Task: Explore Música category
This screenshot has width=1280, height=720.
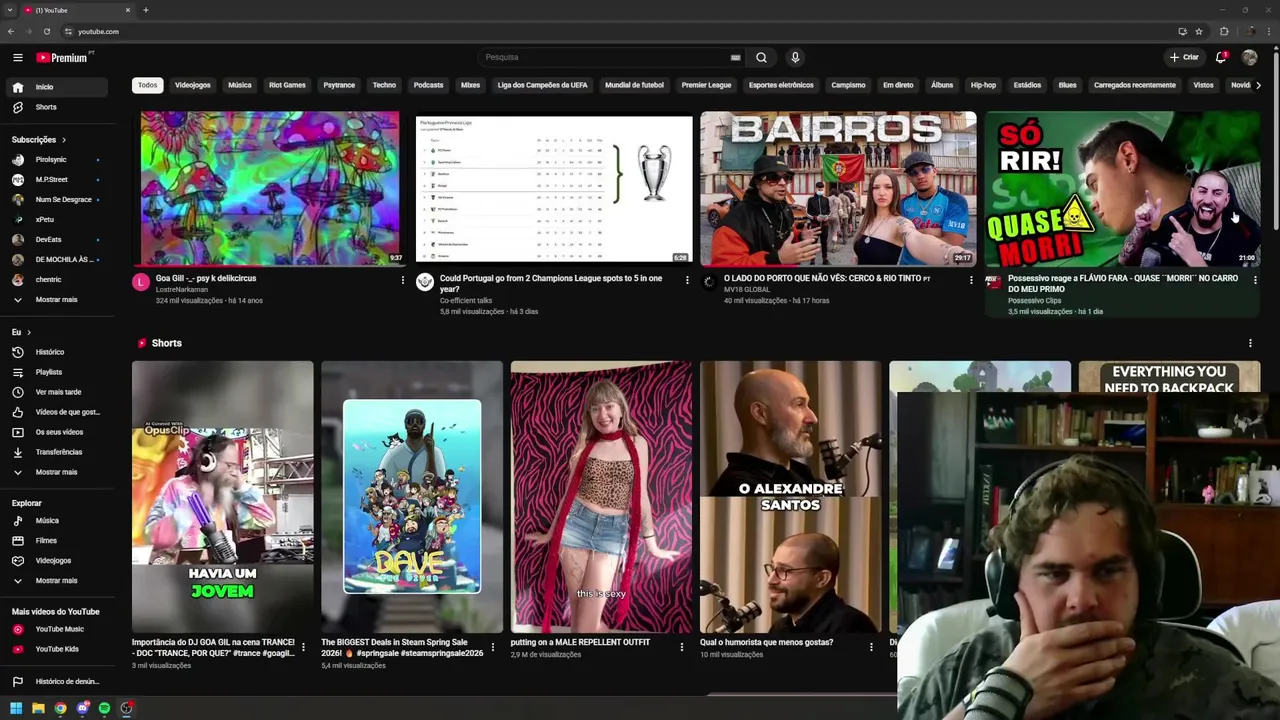Action: coord(56,521)
